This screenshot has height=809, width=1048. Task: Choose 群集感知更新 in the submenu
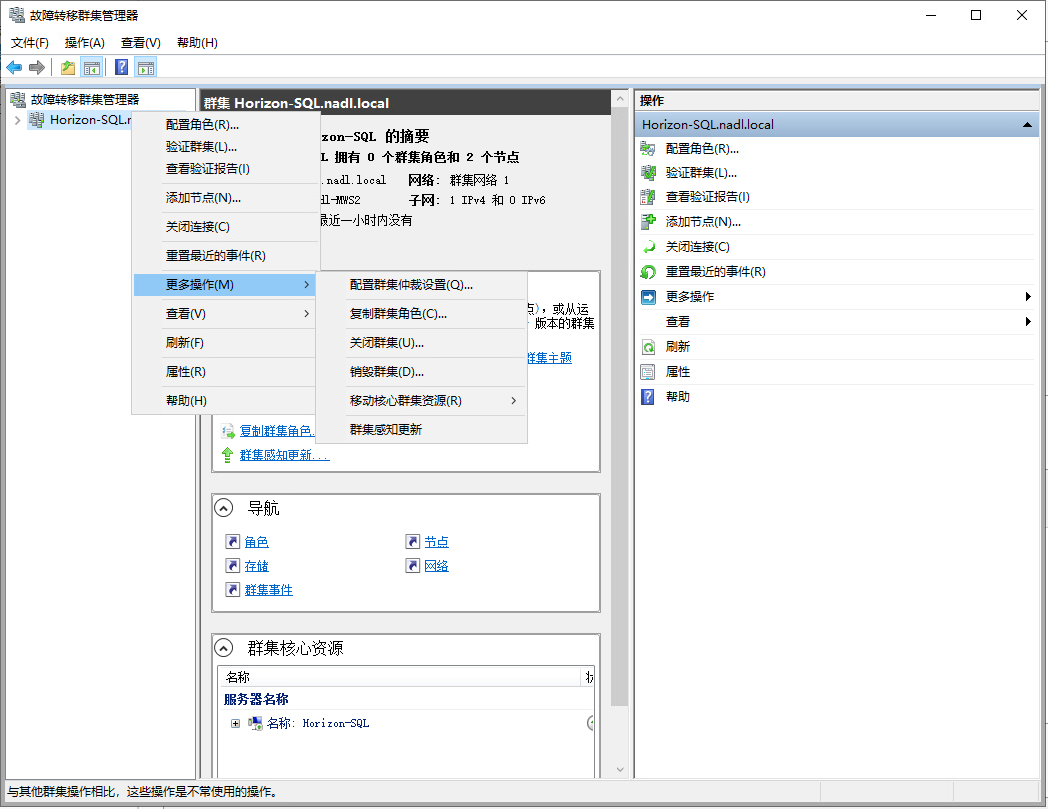click(422, 429)
